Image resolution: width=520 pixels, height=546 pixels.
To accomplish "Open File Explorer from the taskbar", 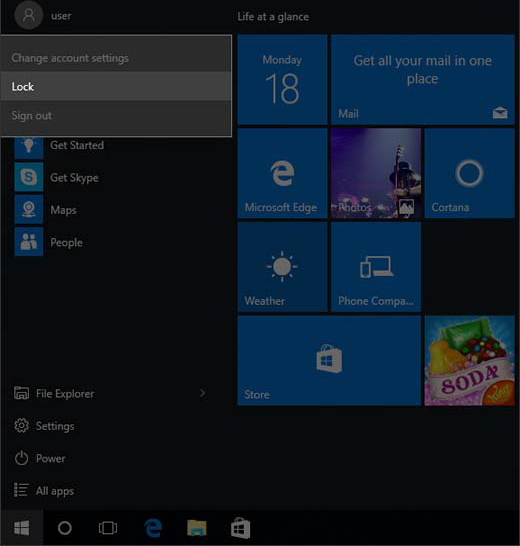I will [197, 528].
